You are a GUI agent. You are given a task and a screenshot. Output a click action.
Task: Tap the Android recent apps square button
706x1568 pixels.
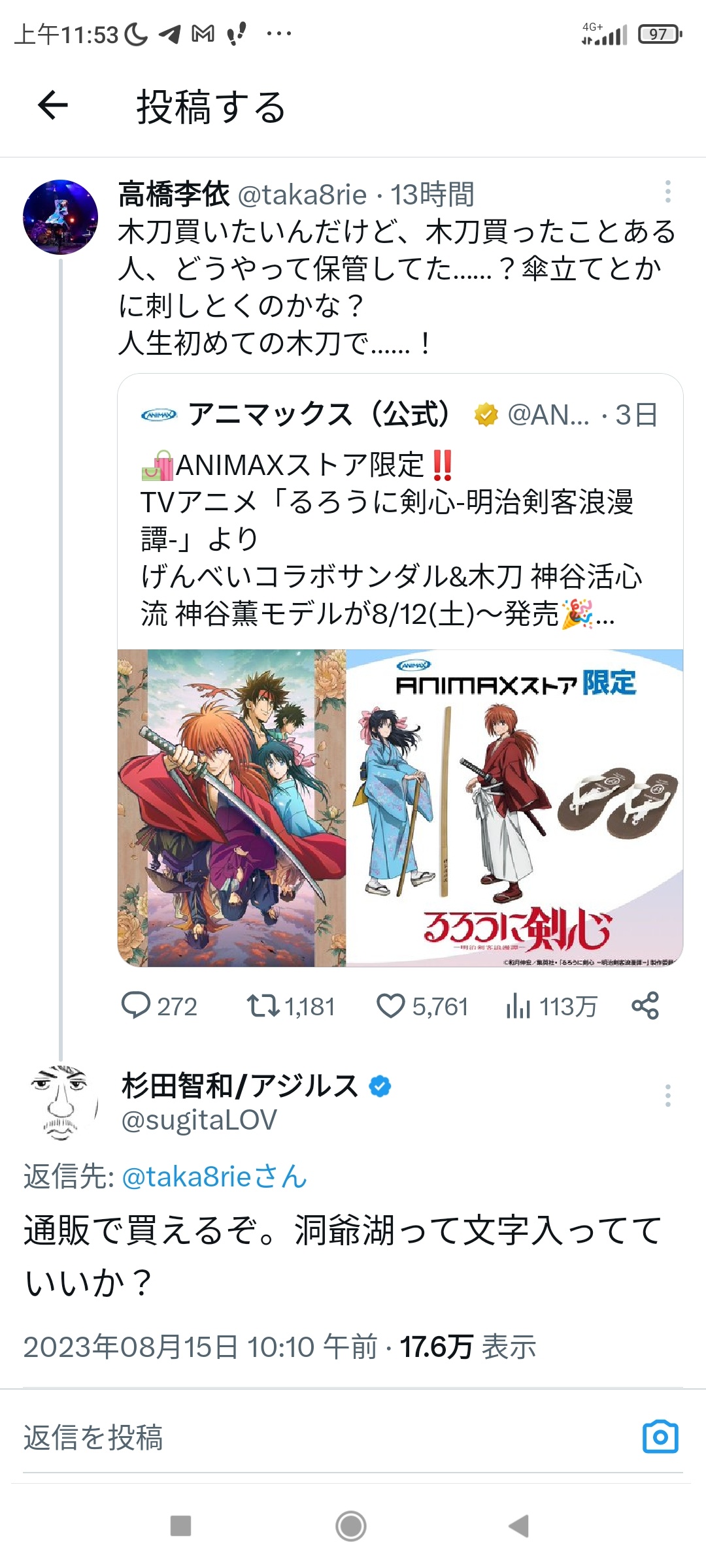point(180,1526)
